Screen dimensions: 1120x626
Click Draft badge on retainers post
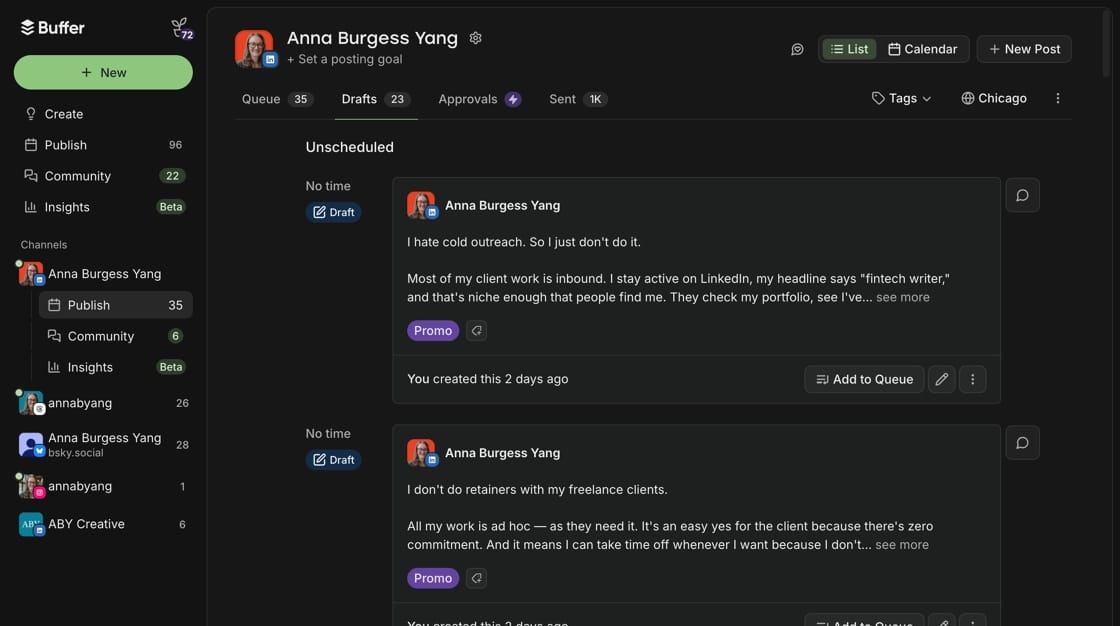pos(334,460)
